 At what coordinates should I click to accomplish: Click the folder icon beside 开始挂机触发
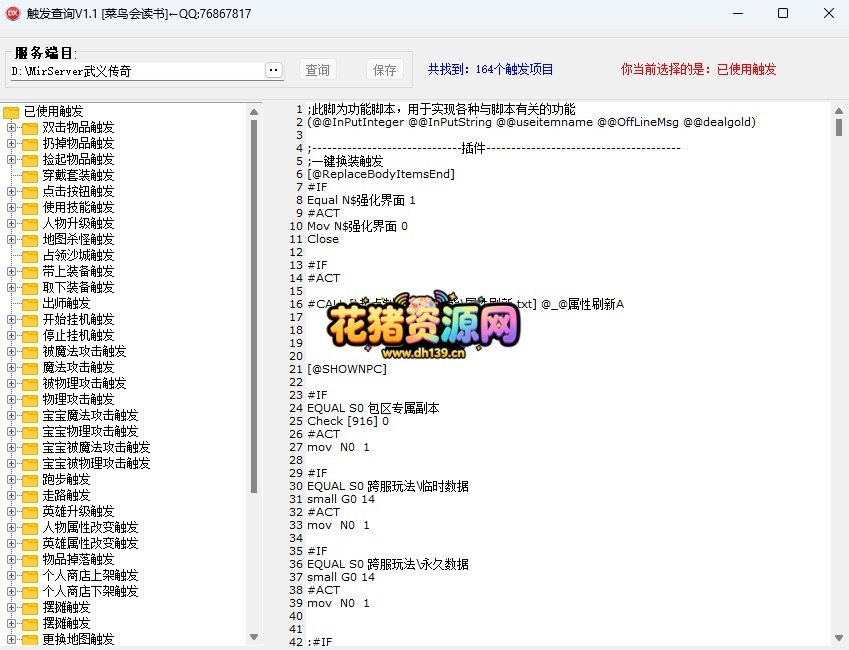(30, 320)
